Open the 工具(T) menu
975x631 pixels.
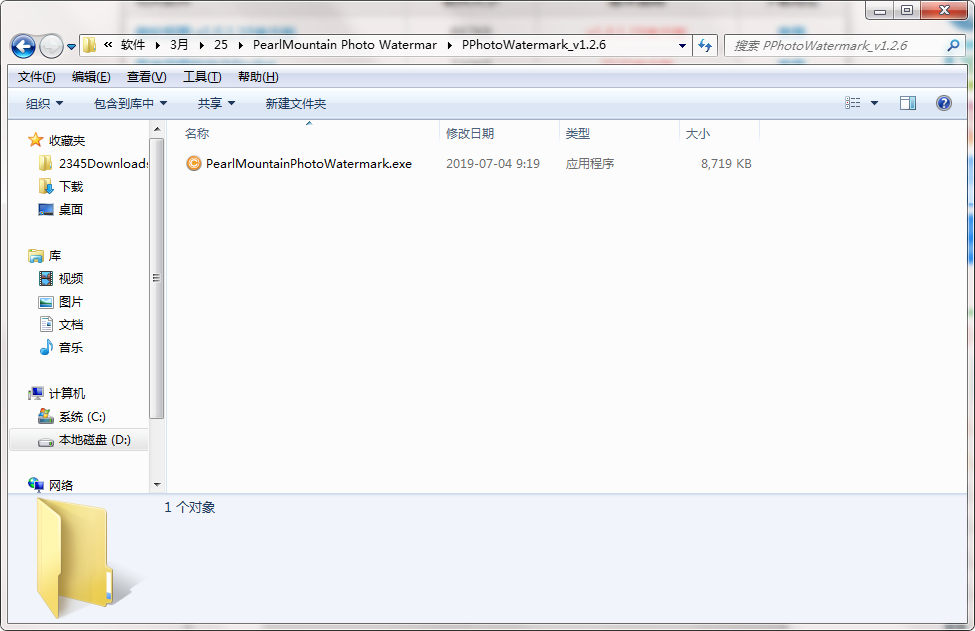(202, 76)
